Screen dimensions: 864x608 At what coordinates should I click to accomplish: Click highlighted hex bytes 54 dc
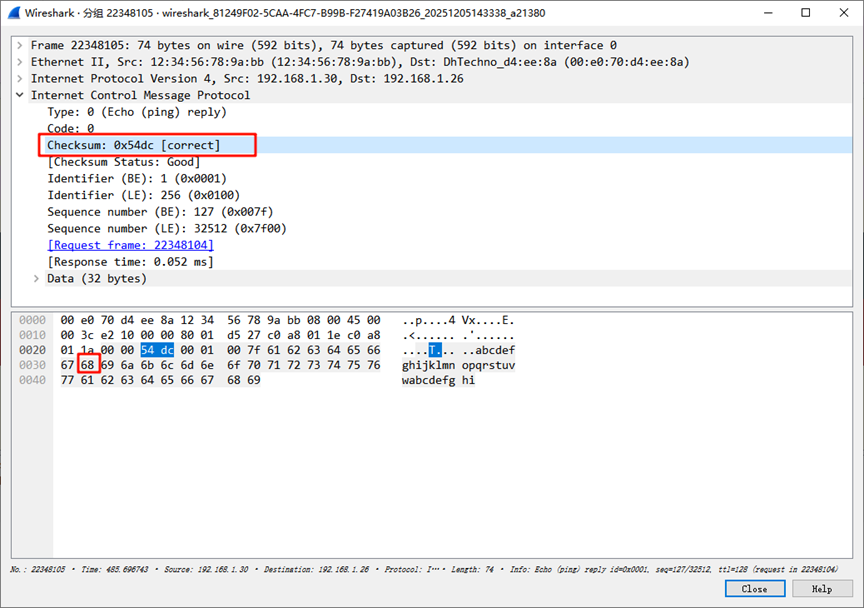click(x=157, y=350)
